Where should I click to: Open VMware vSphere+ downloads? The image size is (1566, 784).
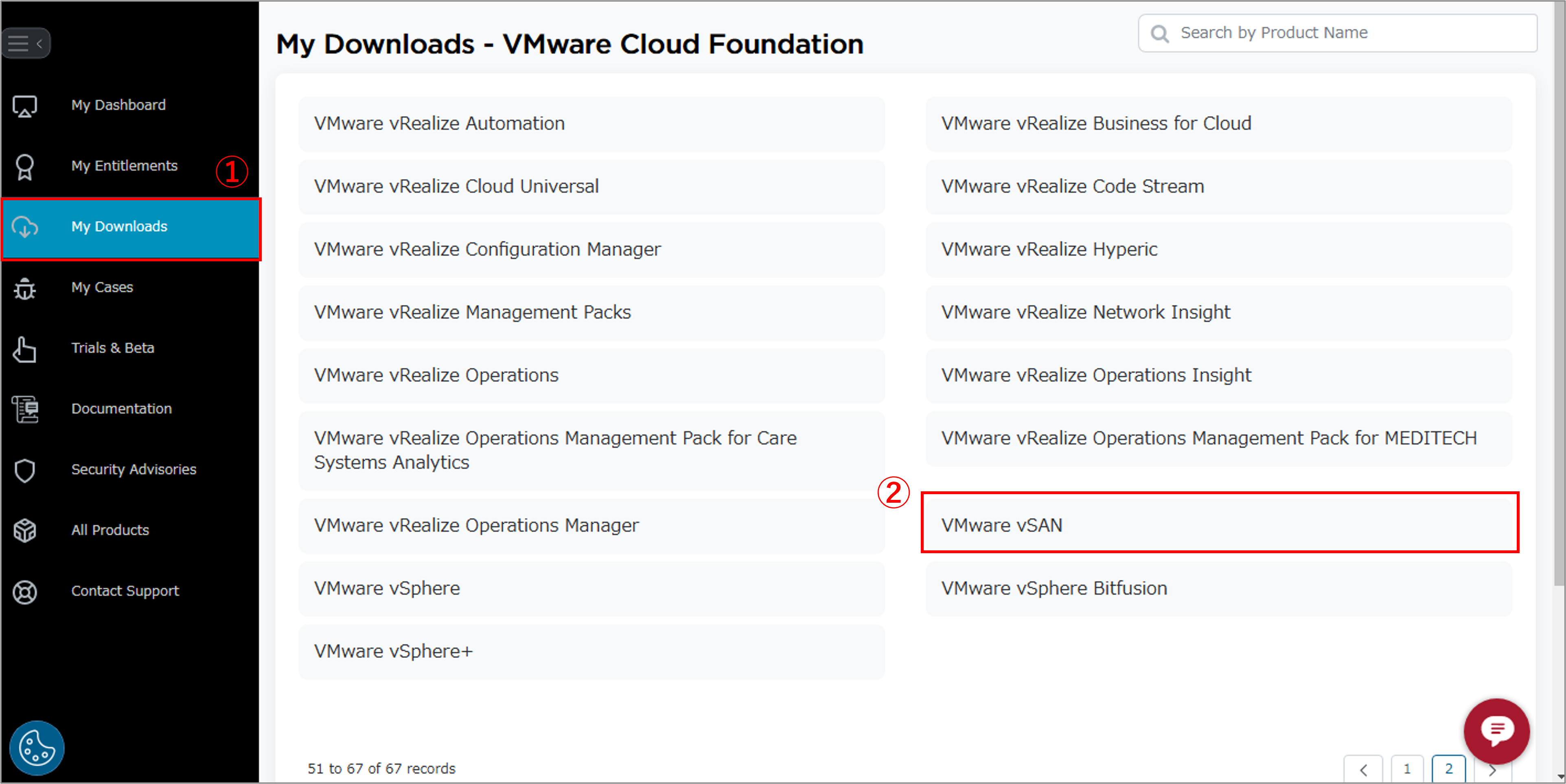[591, 652]
